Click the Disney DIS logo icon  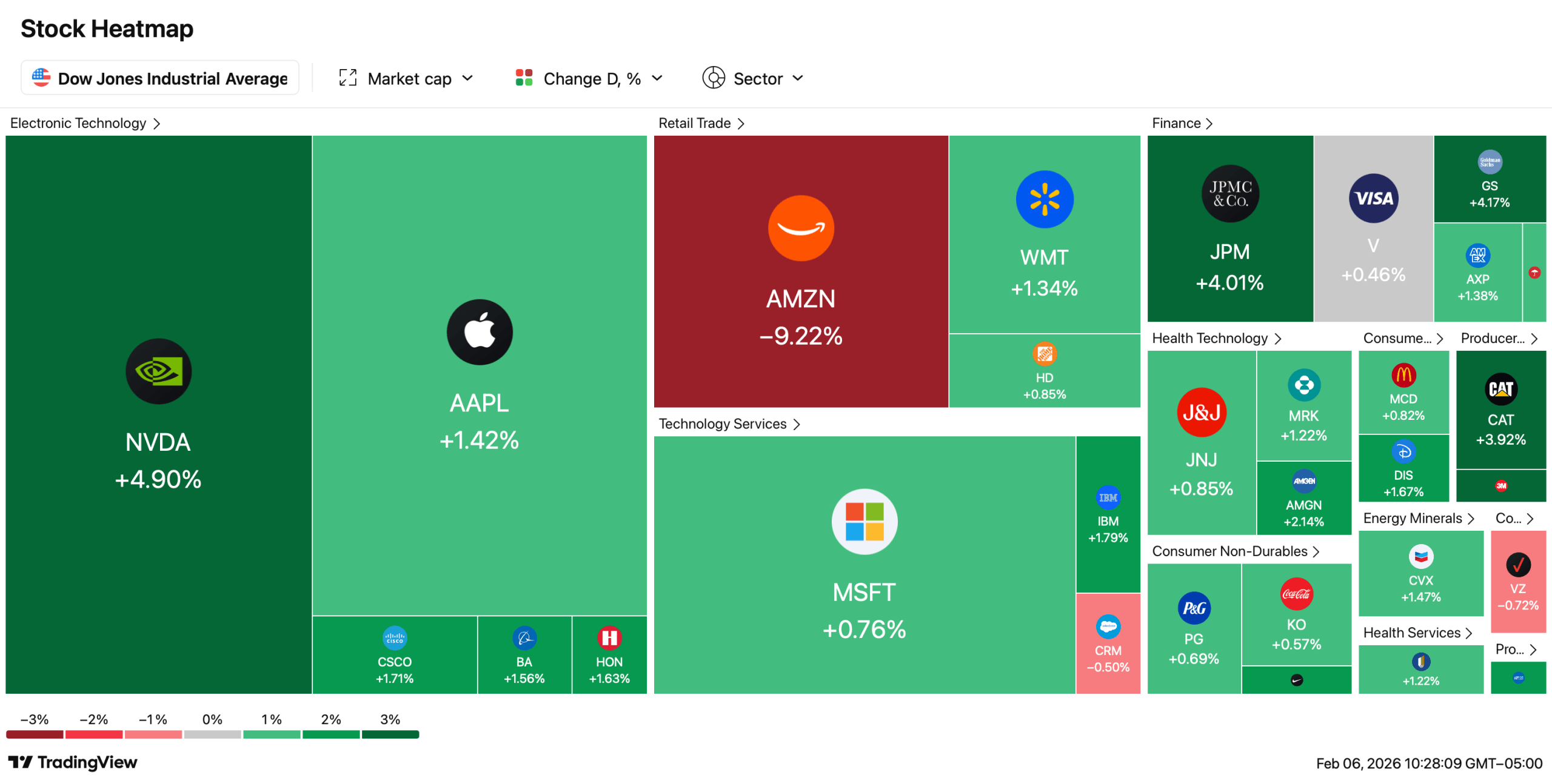coord(1403,451)
